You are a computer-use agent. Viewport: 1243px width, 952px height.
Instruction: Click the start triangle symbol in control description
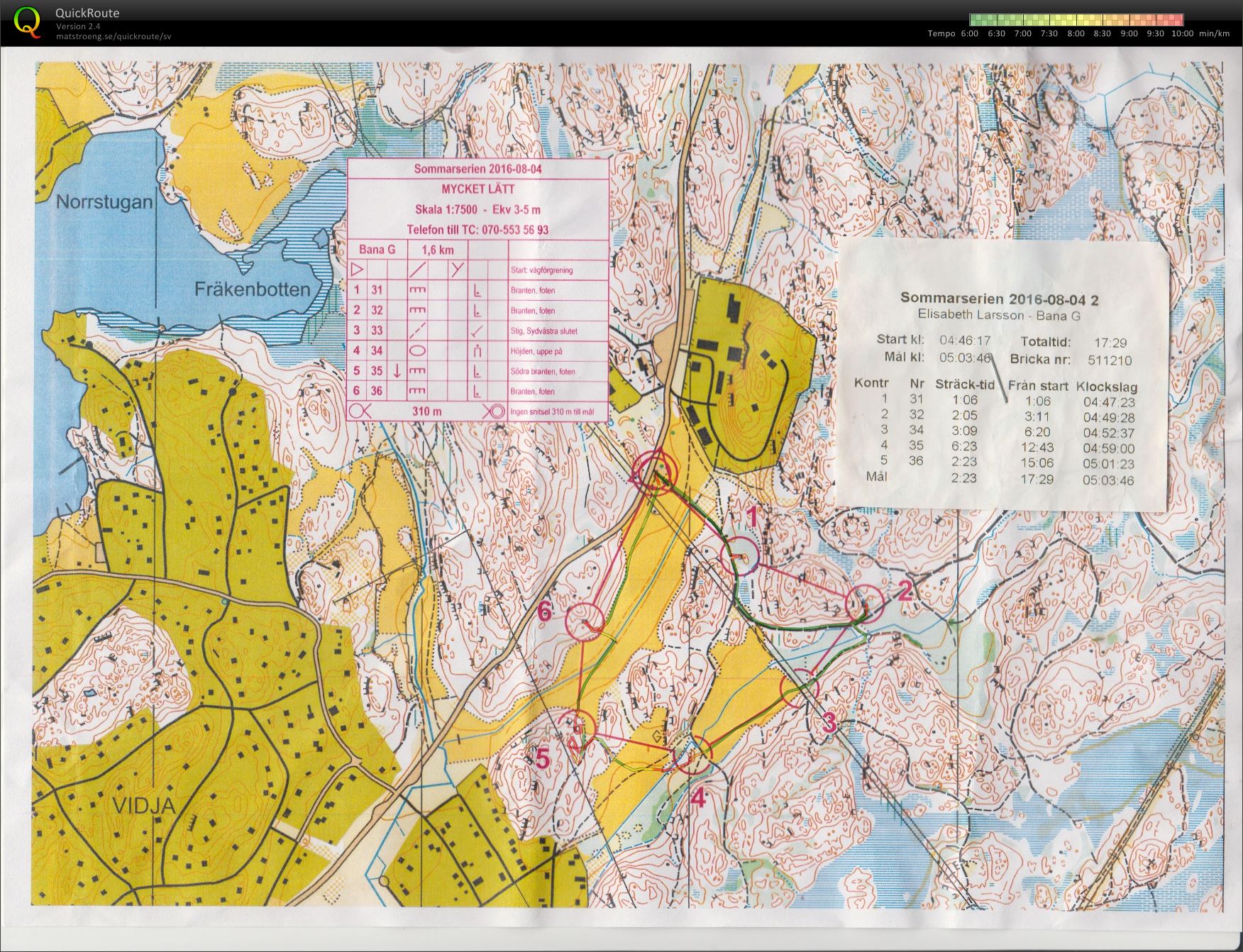357,270
